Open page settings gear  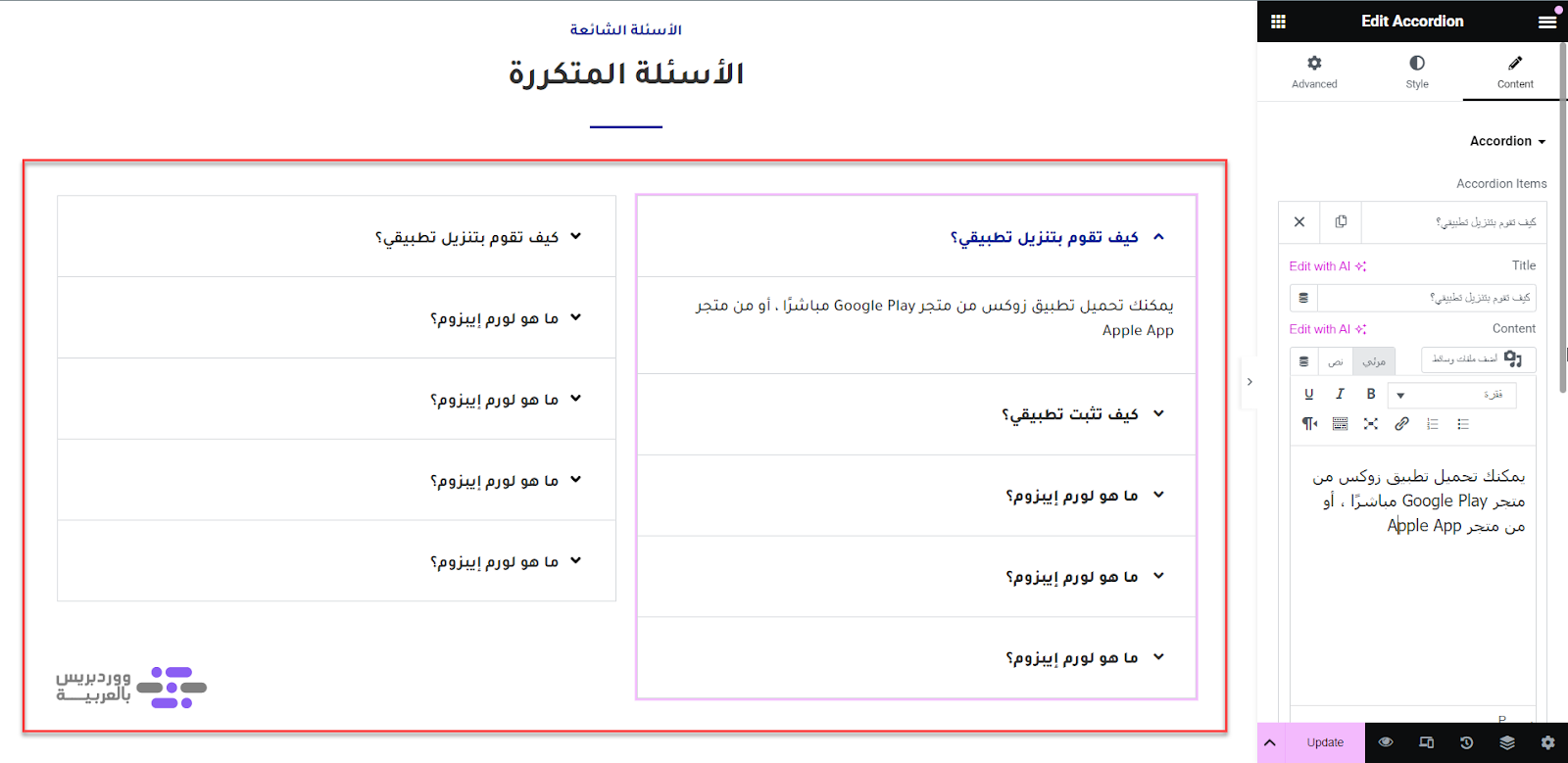click(1547, 742)
